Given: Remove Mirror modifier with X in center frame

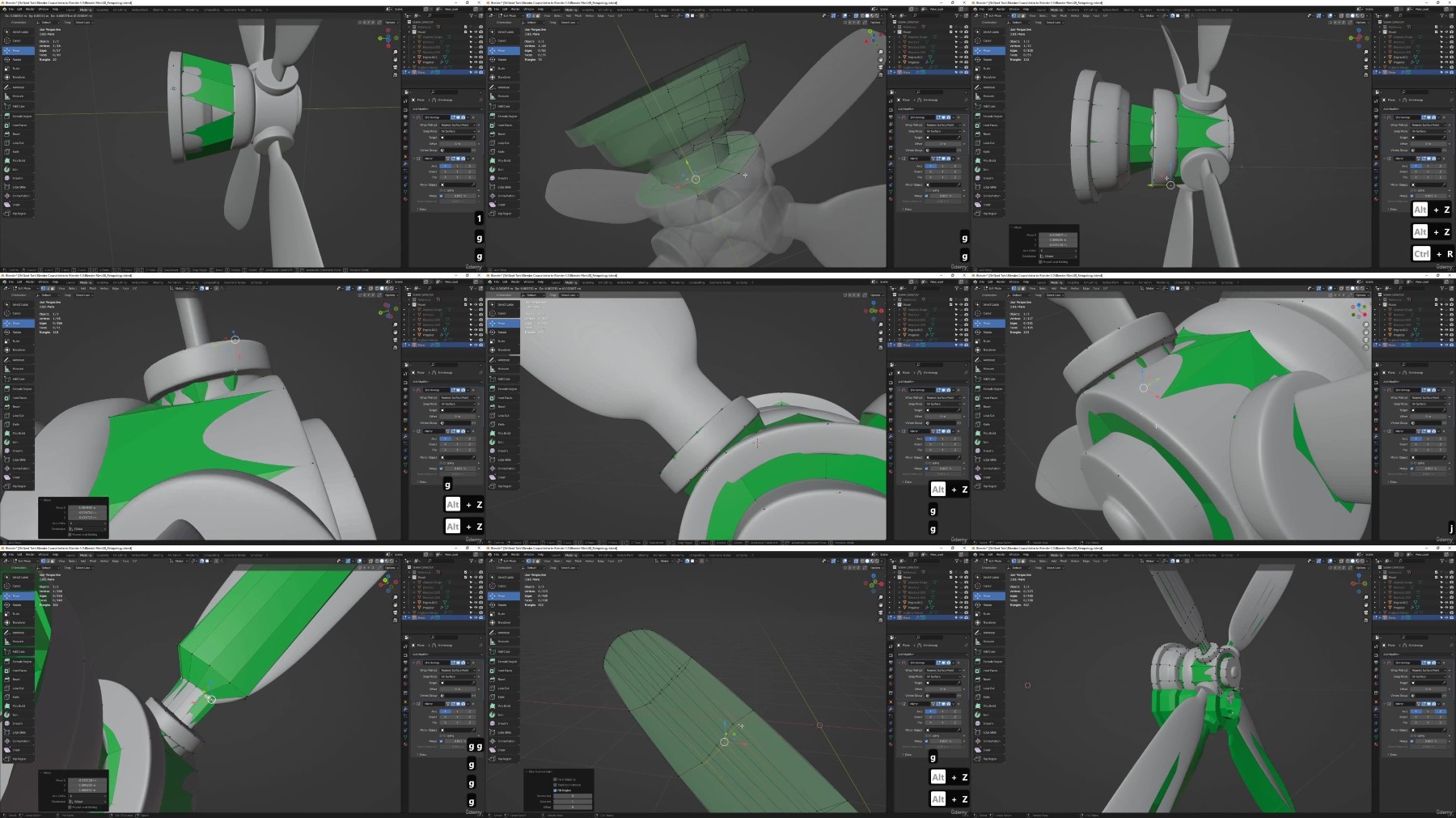Looking at the screenshot, I should pyautogui.click(x=959, y=431).
